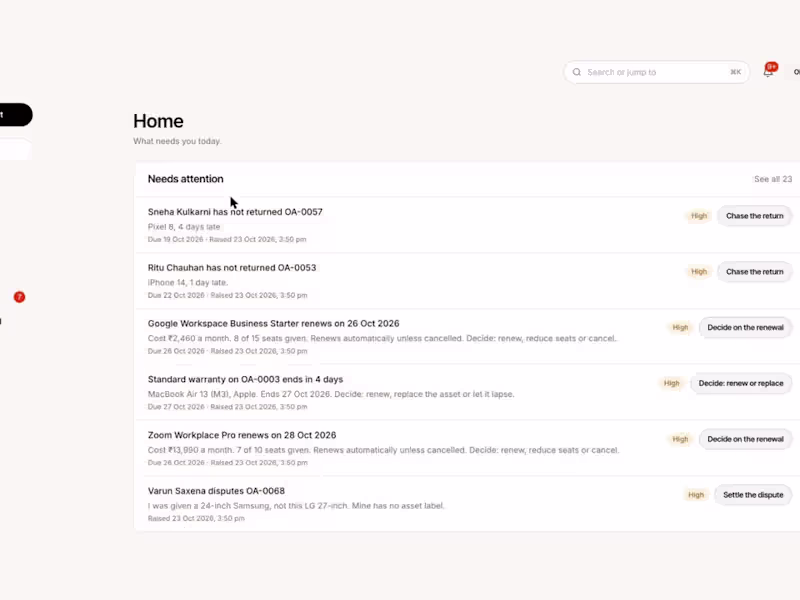
Task: Click the Home page title
Action: click(158, 121)
